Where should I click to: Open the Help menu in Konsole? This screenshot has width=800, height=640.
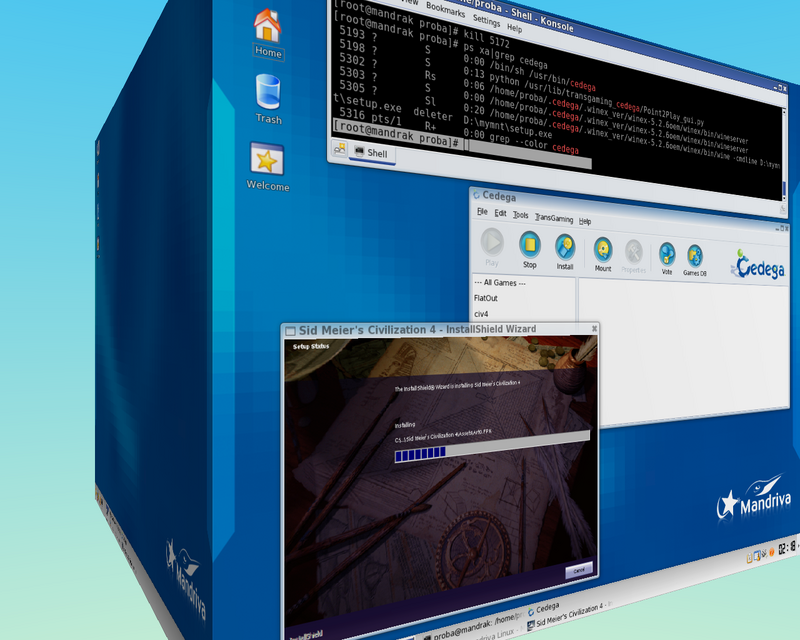[515, 28]
